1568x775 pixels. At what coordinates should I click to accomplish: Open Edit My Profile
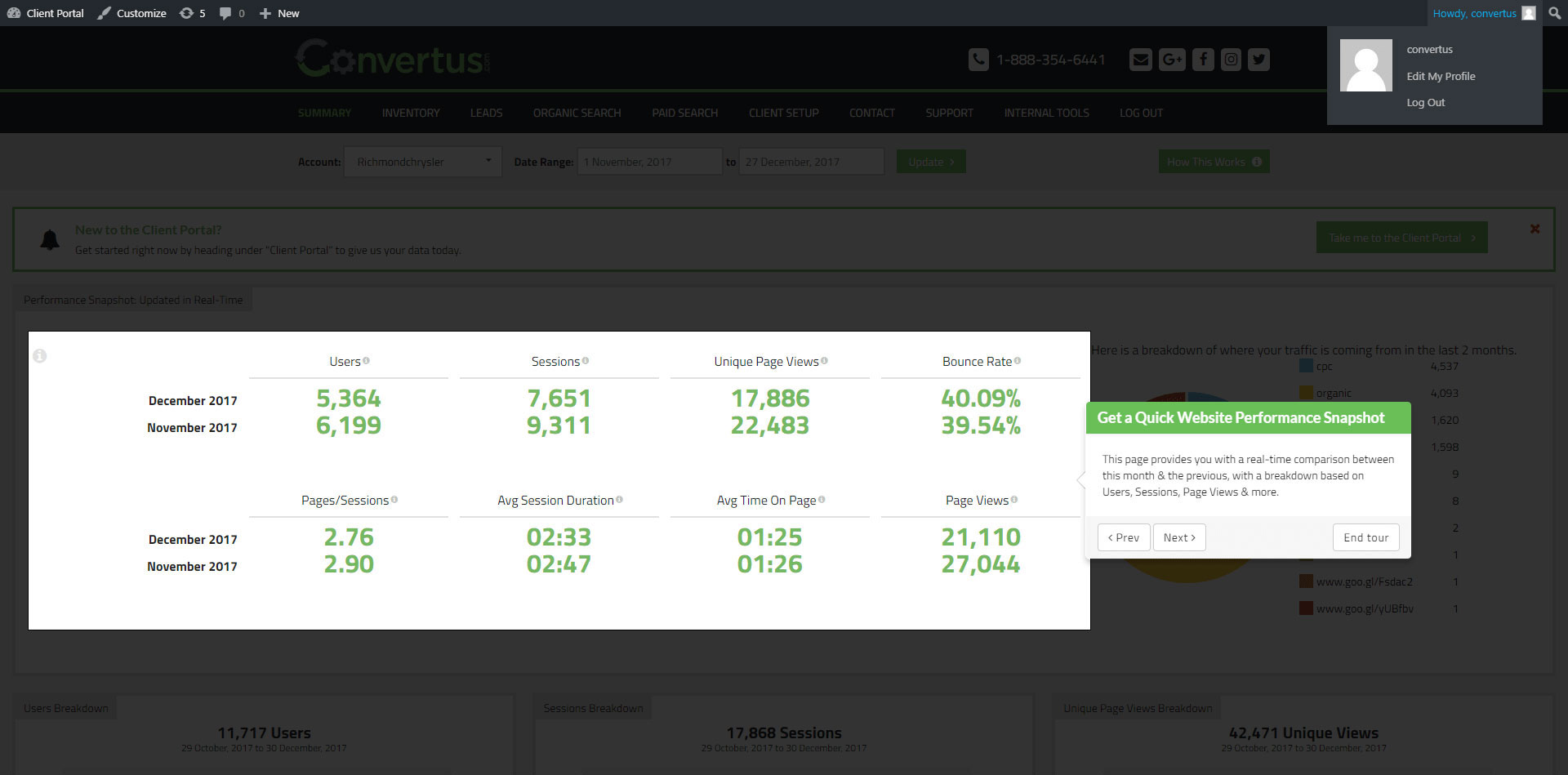(1441, 76)
